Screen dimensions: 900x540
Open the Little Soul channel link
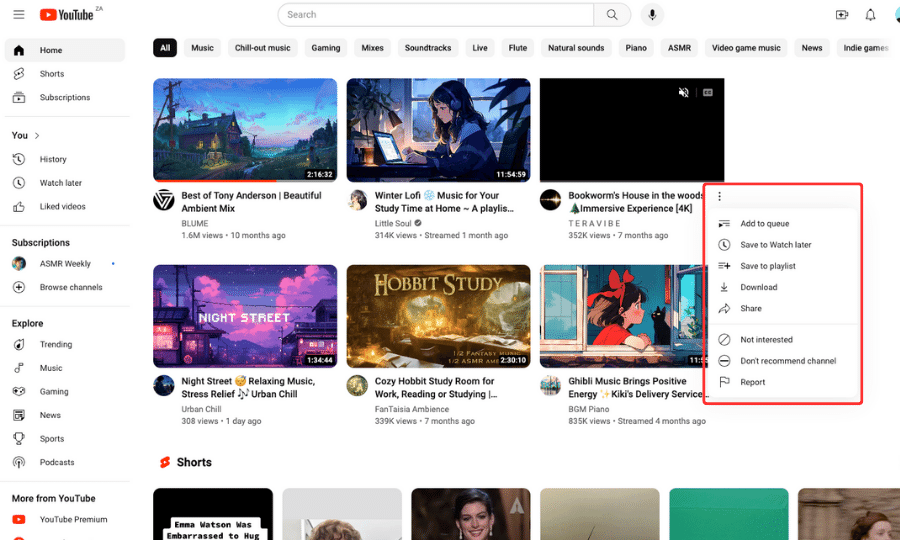pos(393,223)
